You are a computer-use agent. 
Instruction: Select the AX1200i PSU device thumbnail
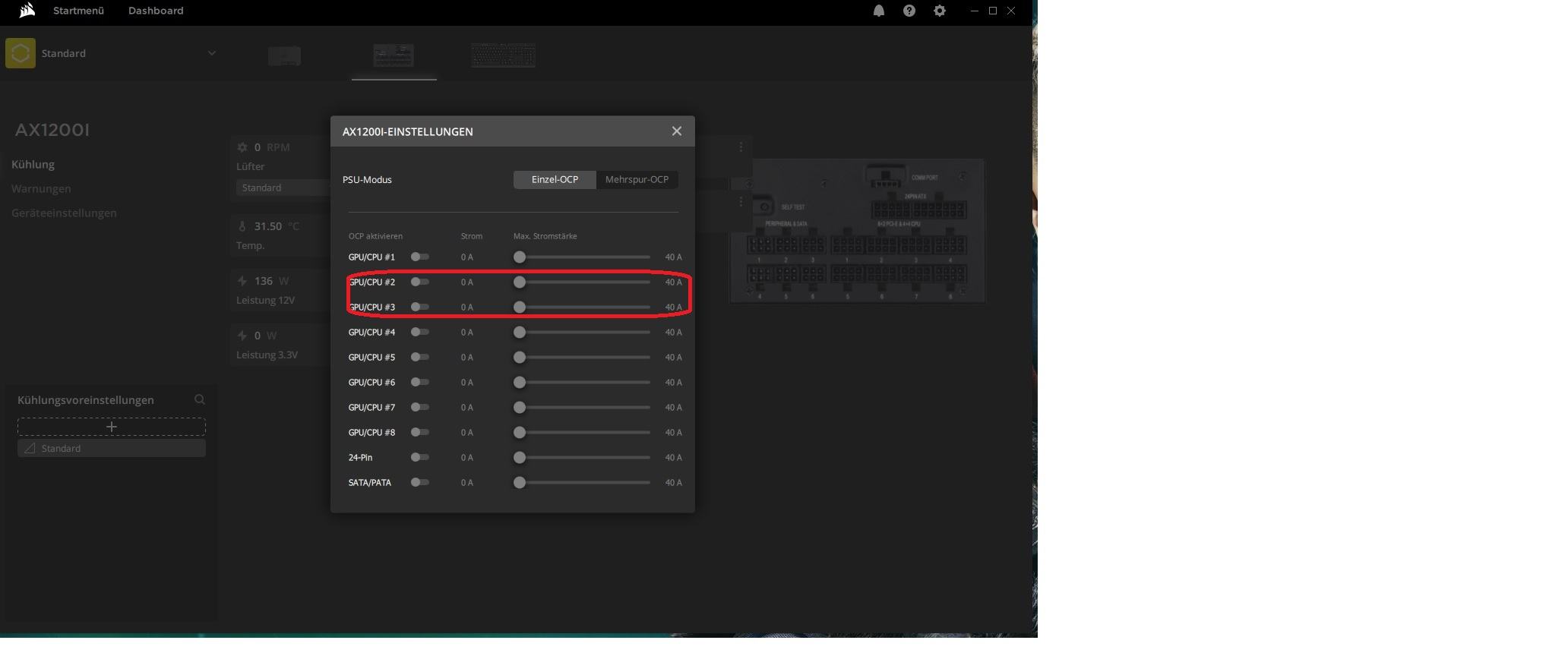[x=394, y=55]
